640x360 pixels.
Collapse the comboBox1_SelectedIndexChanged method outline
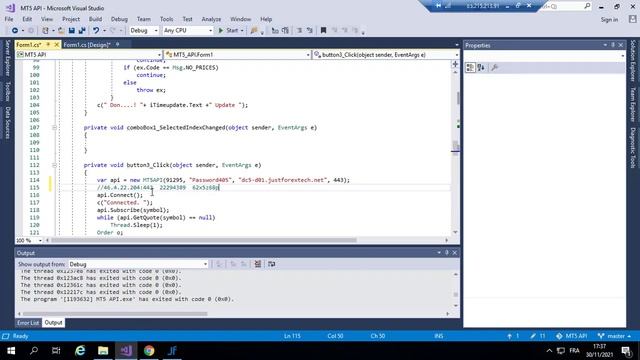(54, 128)
